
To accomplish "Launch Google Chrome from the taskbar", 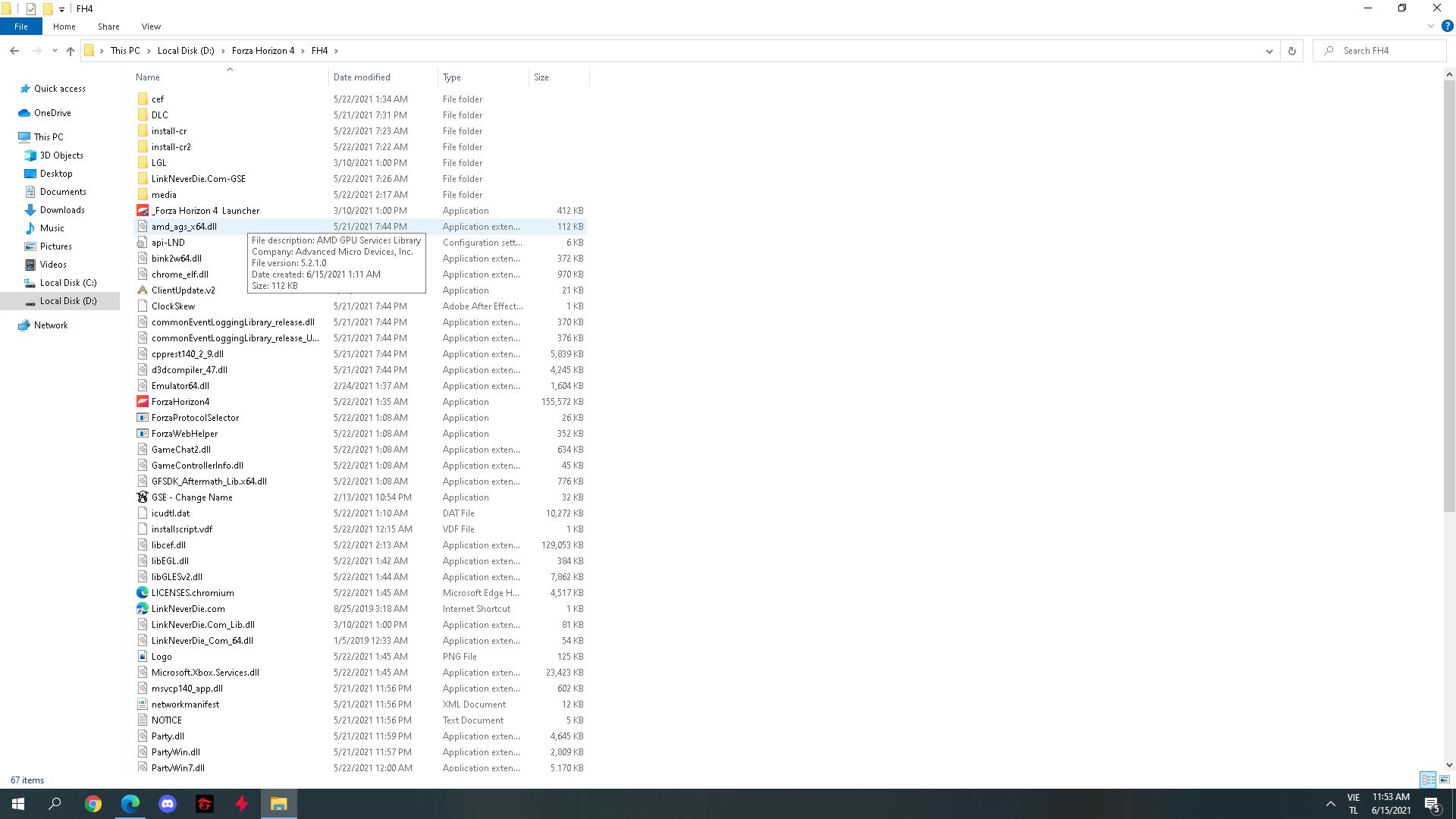I will coord(93,804).
